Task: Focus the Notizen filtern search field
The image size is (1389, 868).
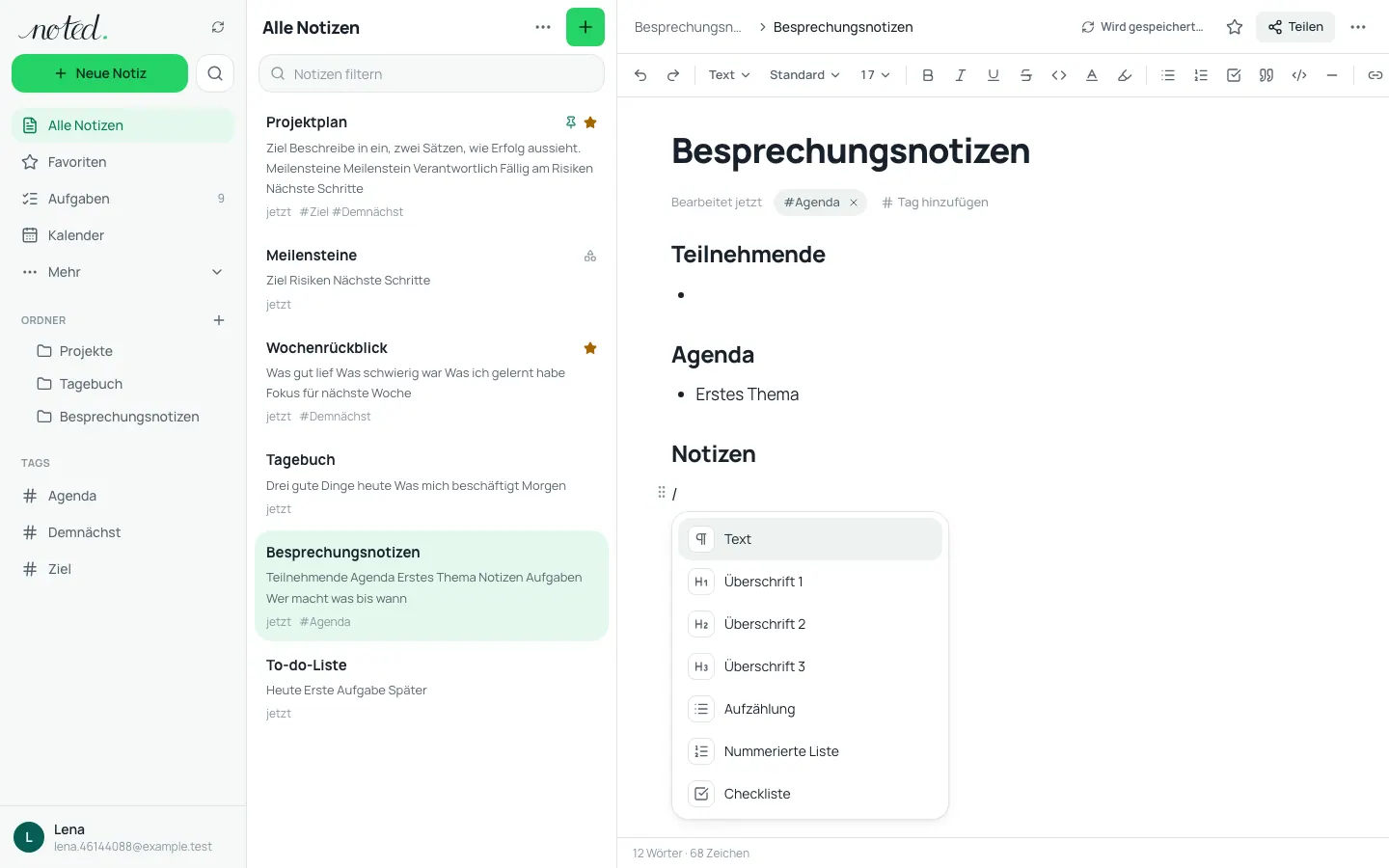Action: point(431,73)
